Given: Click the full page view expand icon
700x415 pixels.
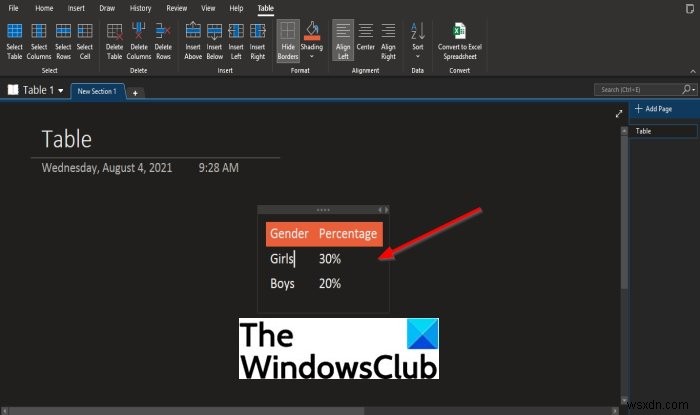Looking at the screenshot, I should [x=619, y=114].
